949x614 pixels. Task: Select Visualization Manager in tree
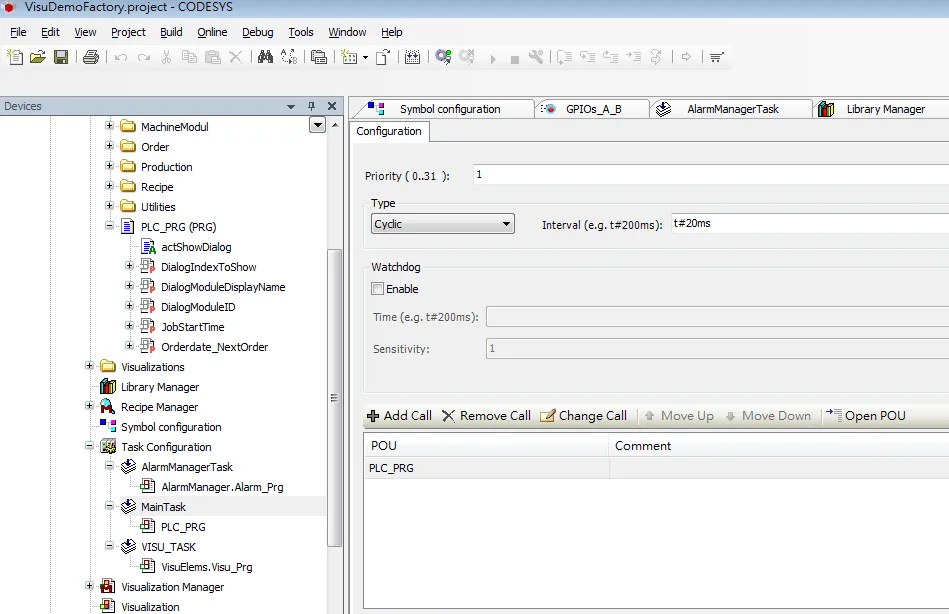[x=172, y=587]
